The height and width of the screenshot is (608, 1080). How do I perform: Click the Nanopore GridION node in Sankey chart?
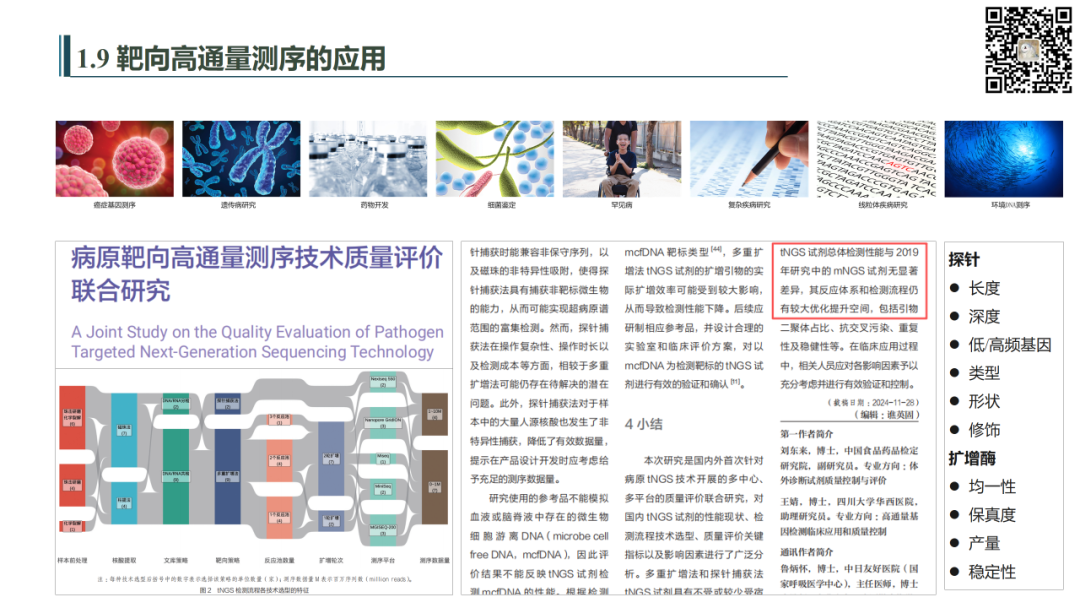[x=385, y=422]
